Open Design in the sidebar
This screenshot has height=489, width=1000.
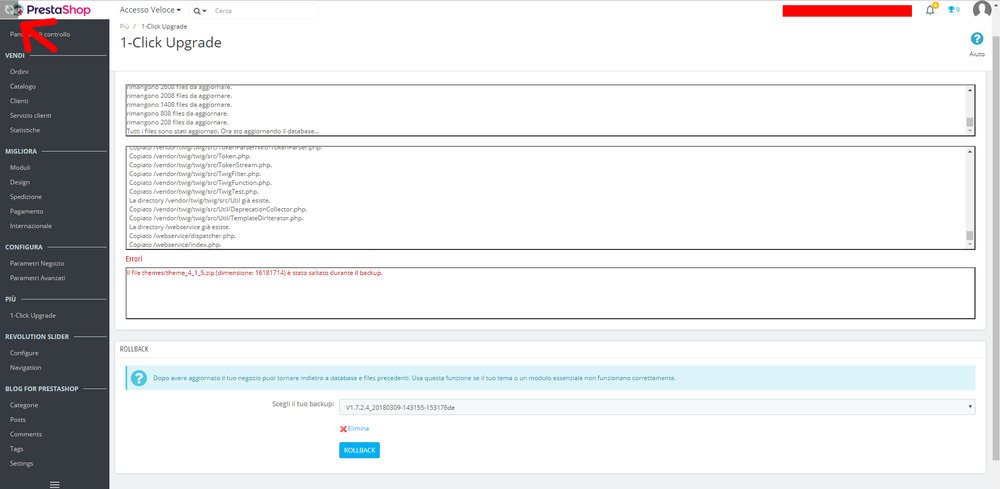(20, 182)
